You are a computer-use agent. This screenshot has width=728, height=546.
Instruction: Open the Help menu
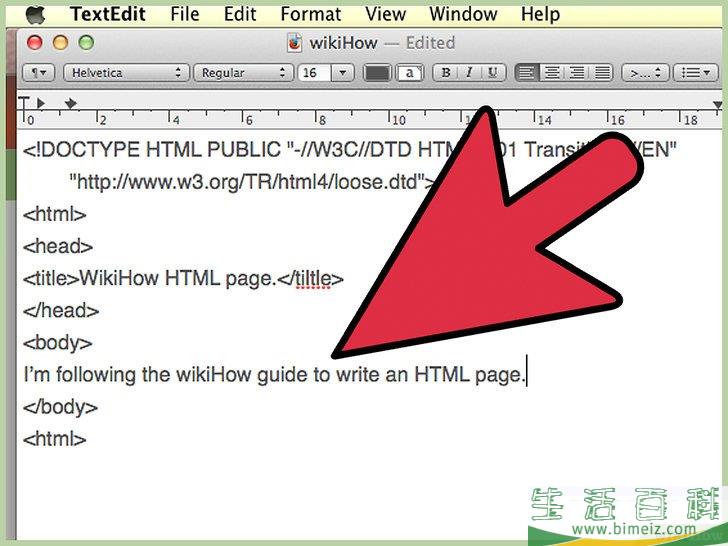point(540,14)
